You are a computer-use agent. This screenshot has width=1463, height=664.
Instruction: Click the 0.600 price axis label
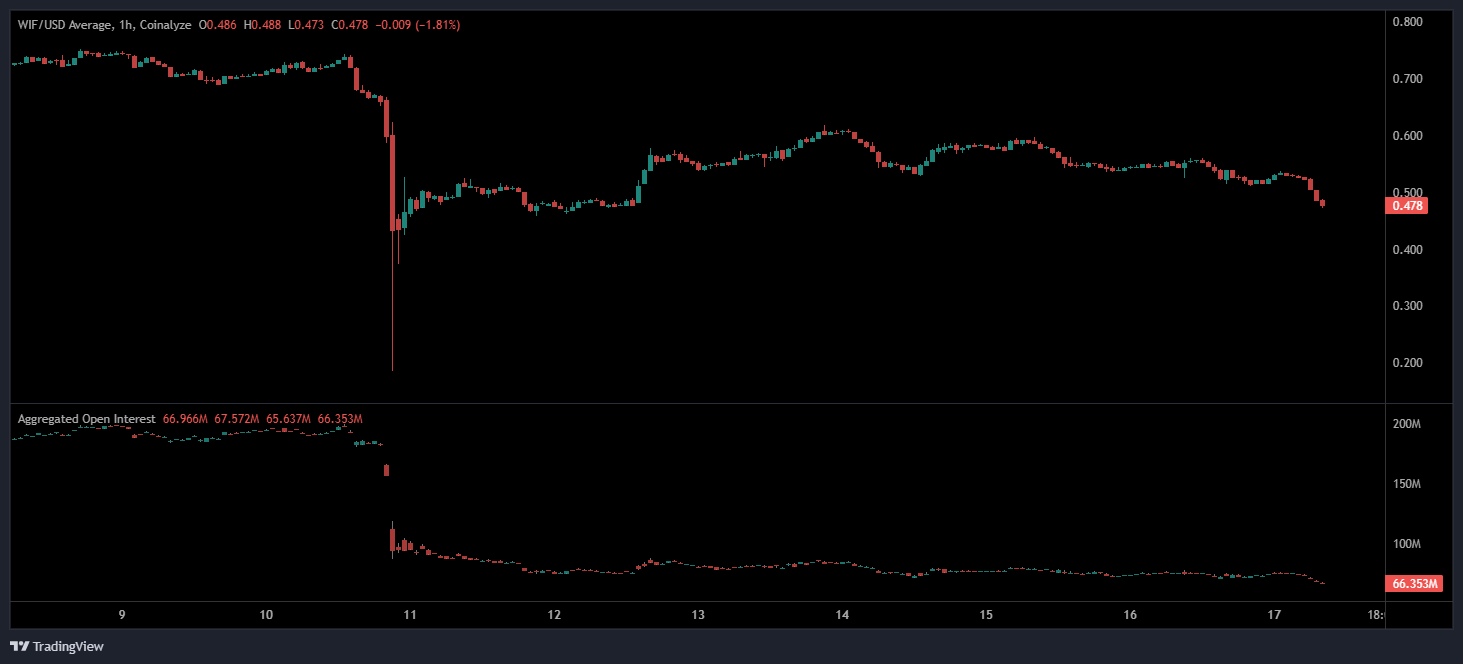click(1407, 136)
